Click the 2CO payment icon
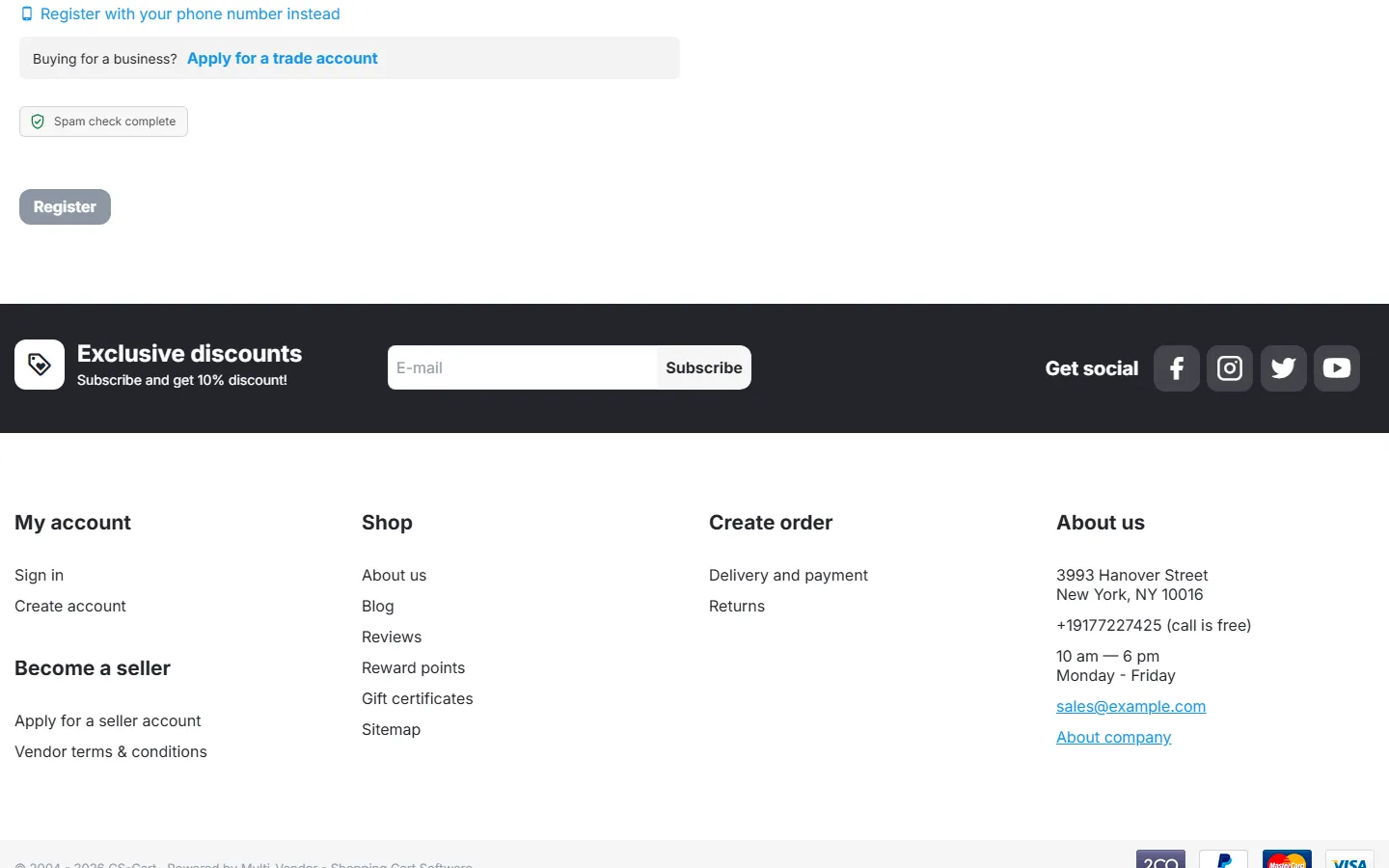 [1160, 859]
